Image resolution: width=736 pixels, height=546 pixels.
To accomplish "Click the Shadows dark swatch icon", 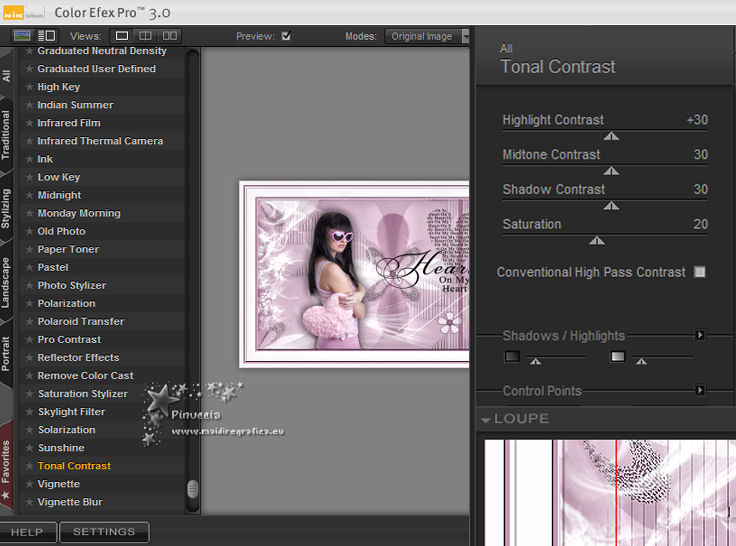I will click(x=512, y=356).
